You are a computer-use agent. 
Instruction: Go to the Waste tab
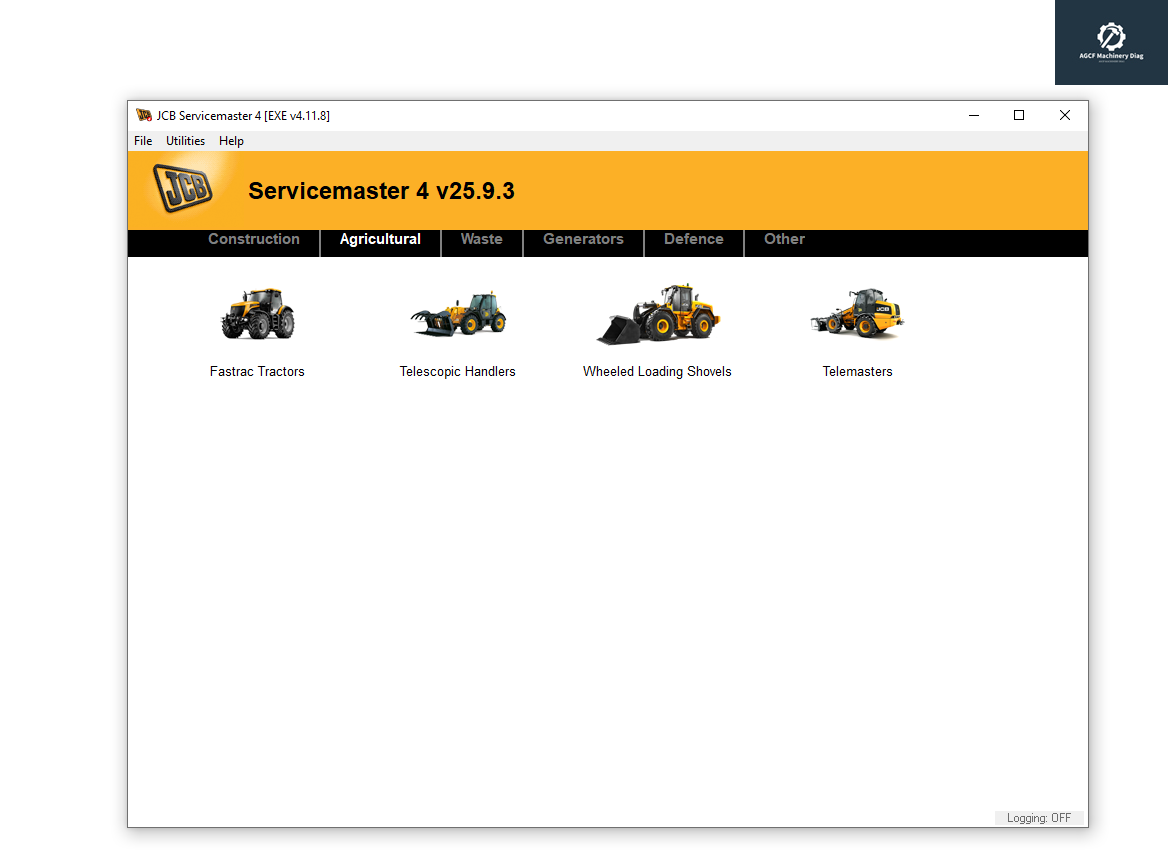[481, 240]
